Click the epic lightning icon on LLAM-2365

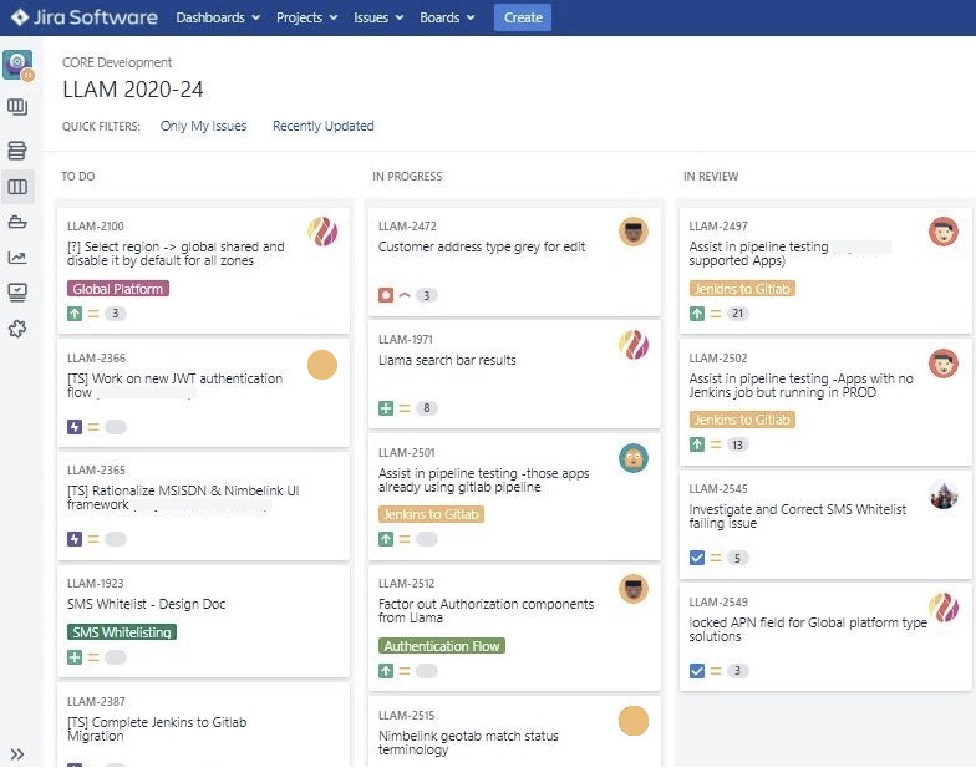(x=75, y=539)
